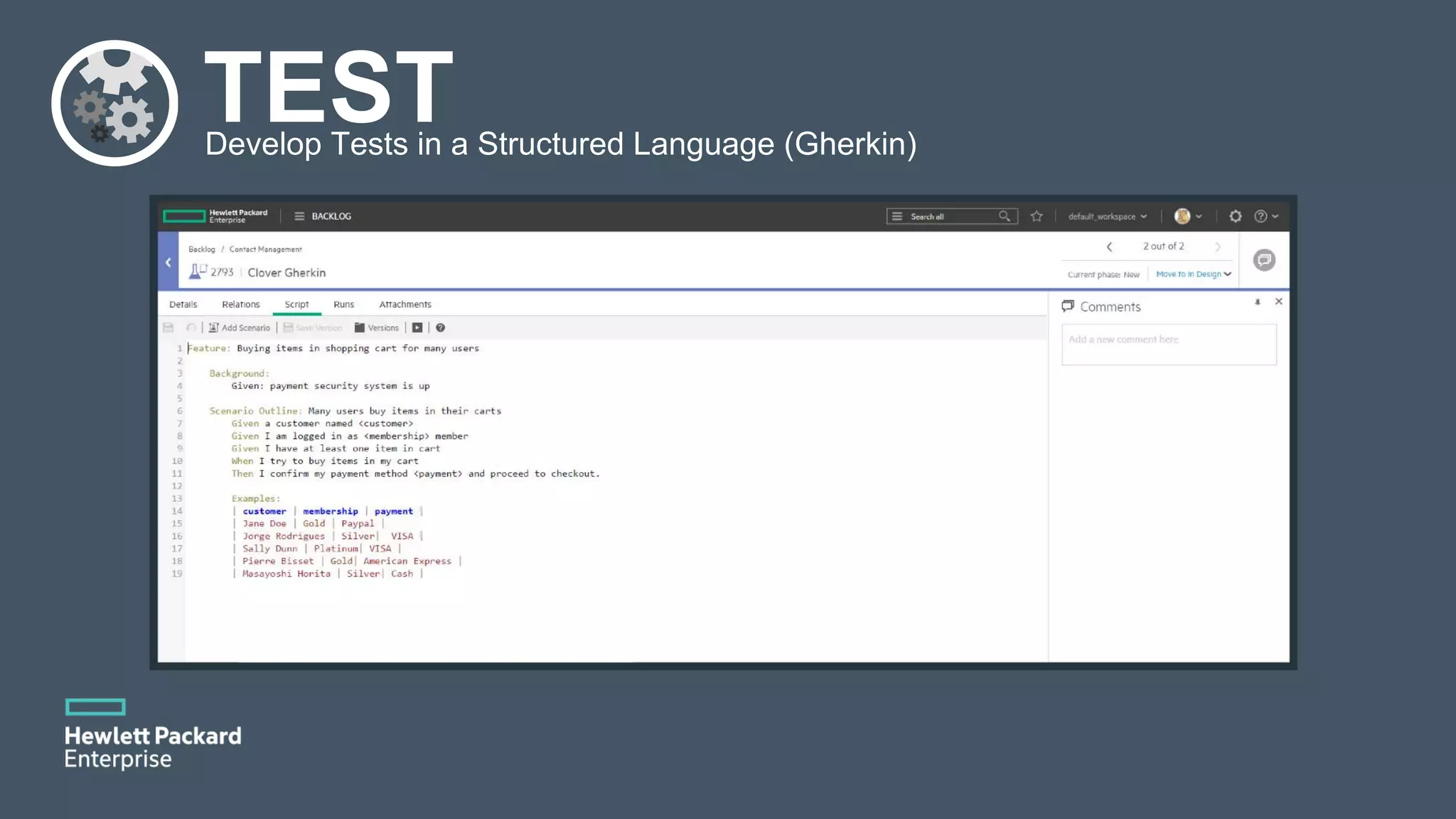The image size is (1456, 819).
Task: Click the Add a new comment field
Action: pos(1169,345)
